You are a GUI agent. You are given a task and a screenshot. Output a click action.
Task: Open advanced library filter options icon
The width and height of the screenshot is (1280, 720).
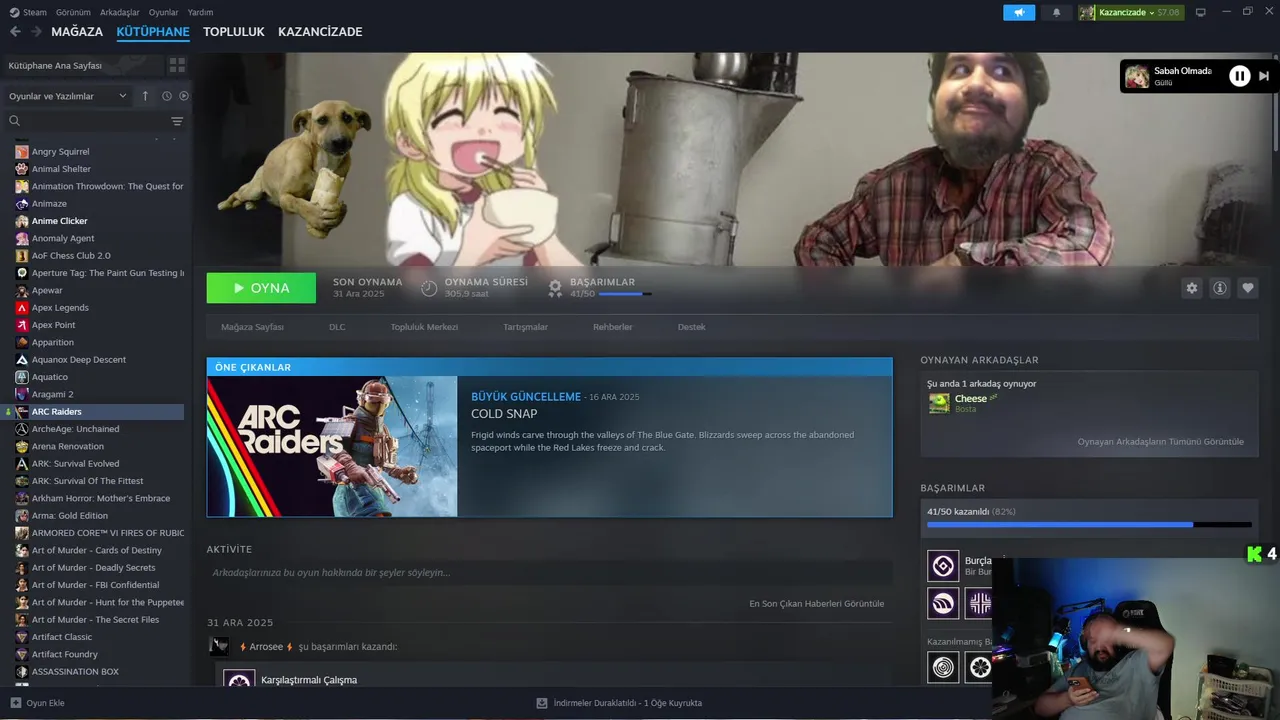[x=177, y=121]
